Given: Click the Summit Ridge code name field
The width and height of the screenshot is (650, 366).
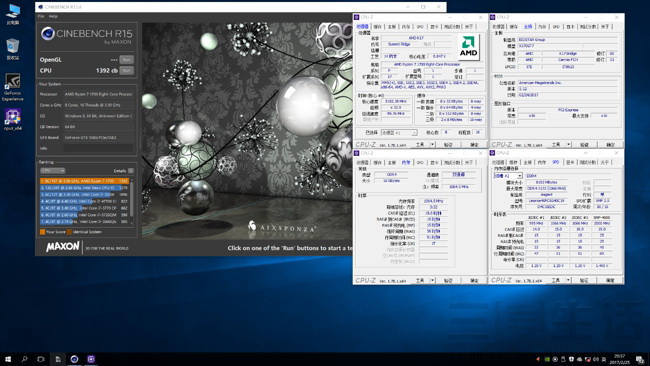Looking at the screenshot, I should 399,44.
